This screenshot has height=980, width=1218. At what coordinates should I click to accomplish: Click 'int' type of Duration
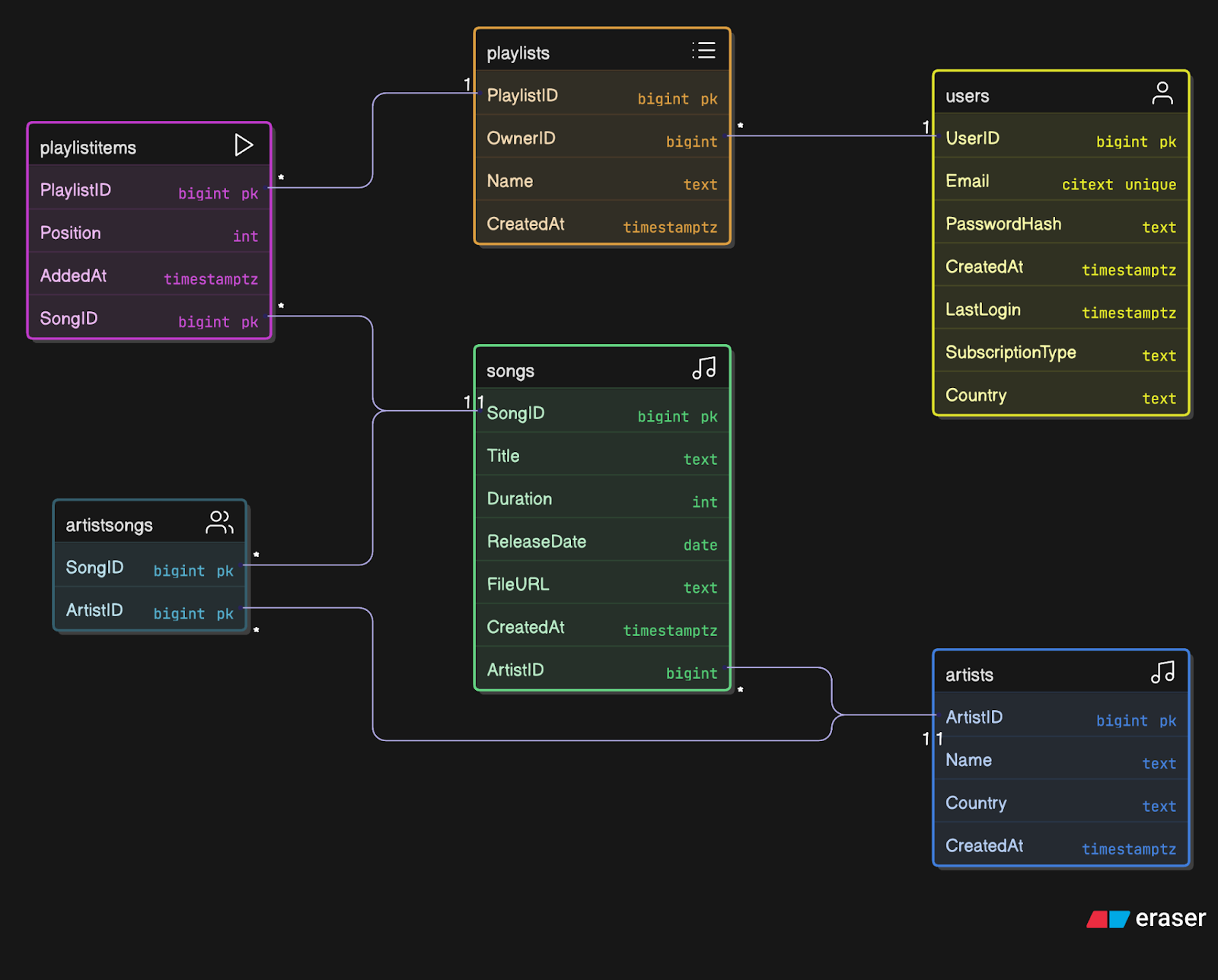(705, 501)
